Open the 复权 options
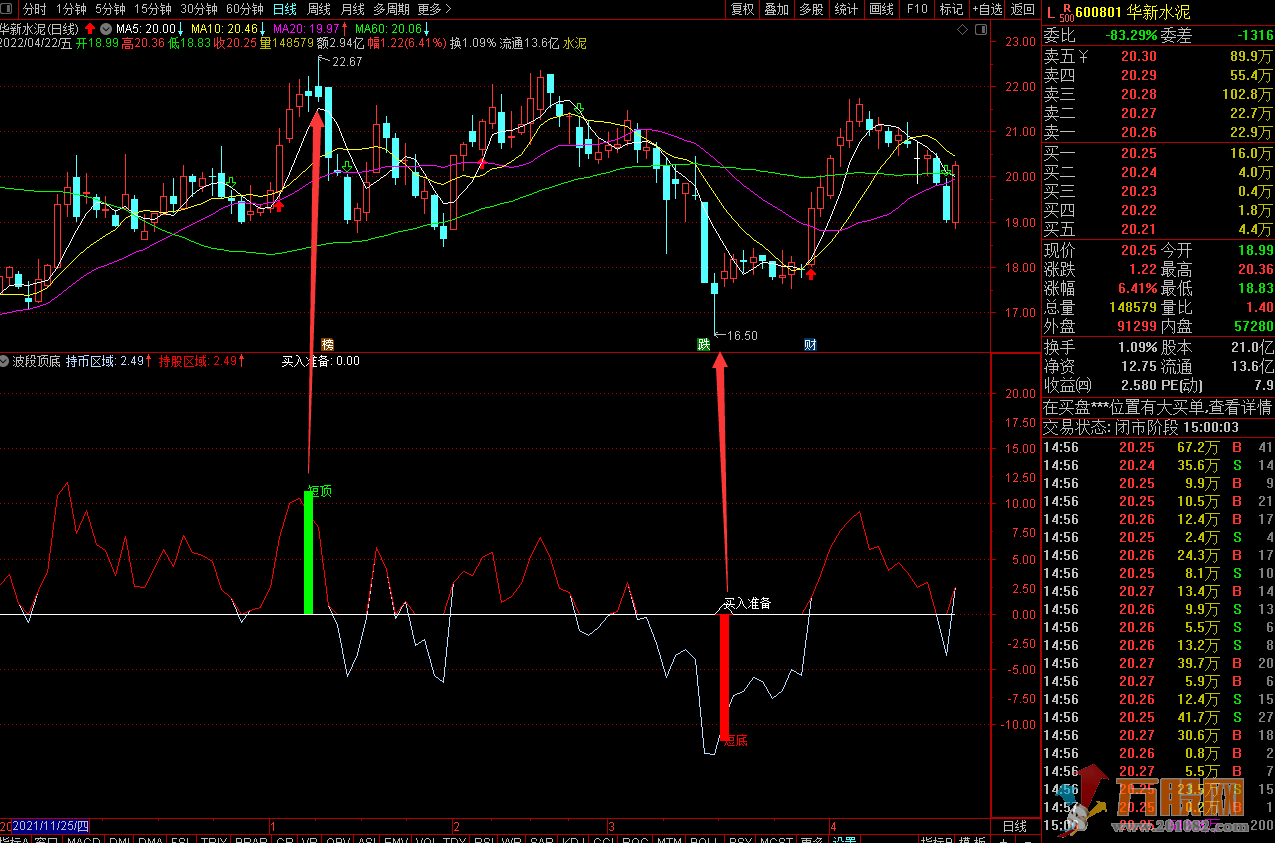 tap(743, 9)
